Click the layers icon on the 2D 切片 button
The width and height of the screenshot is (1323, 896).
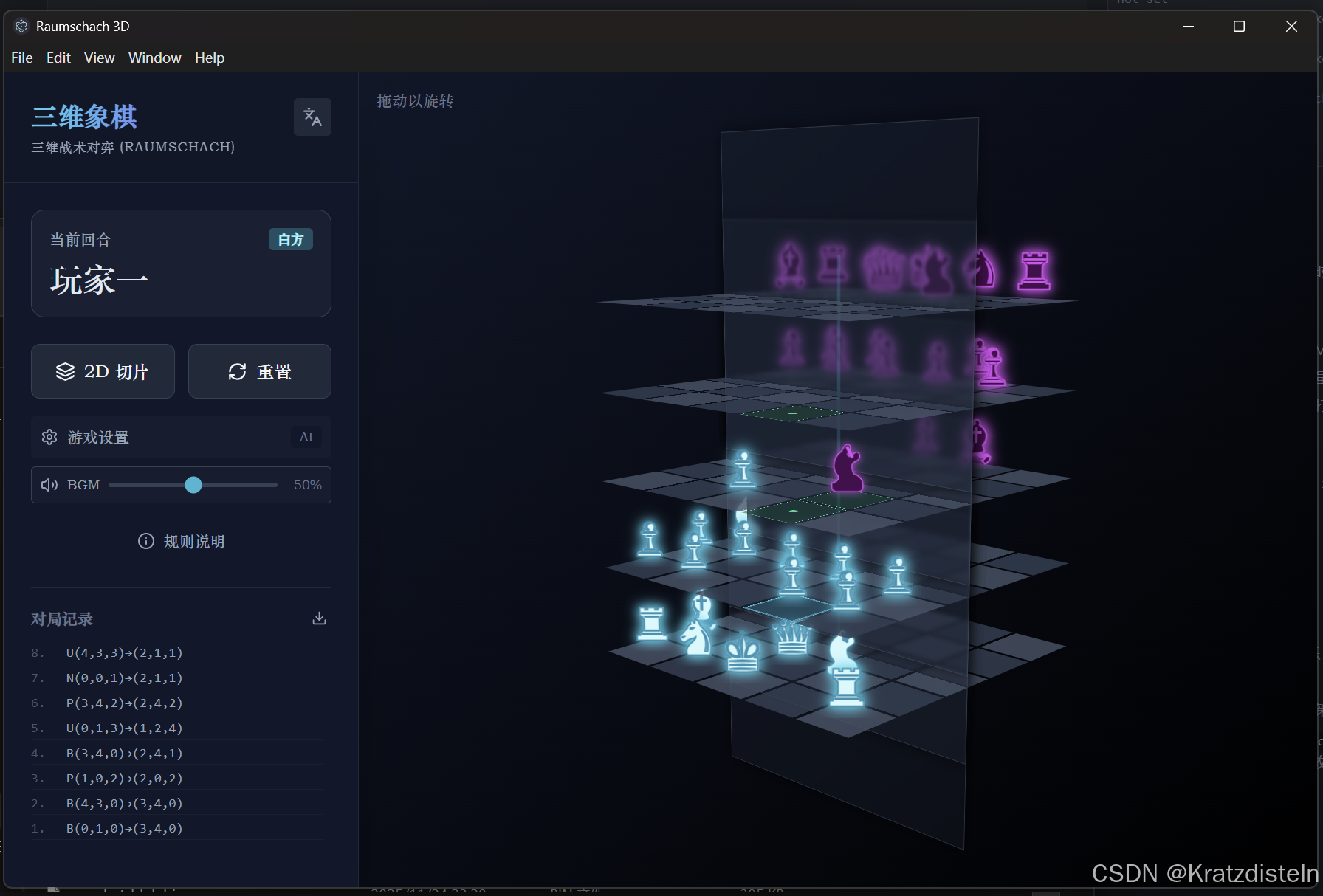pyautogui.click(x=66, y=371)
